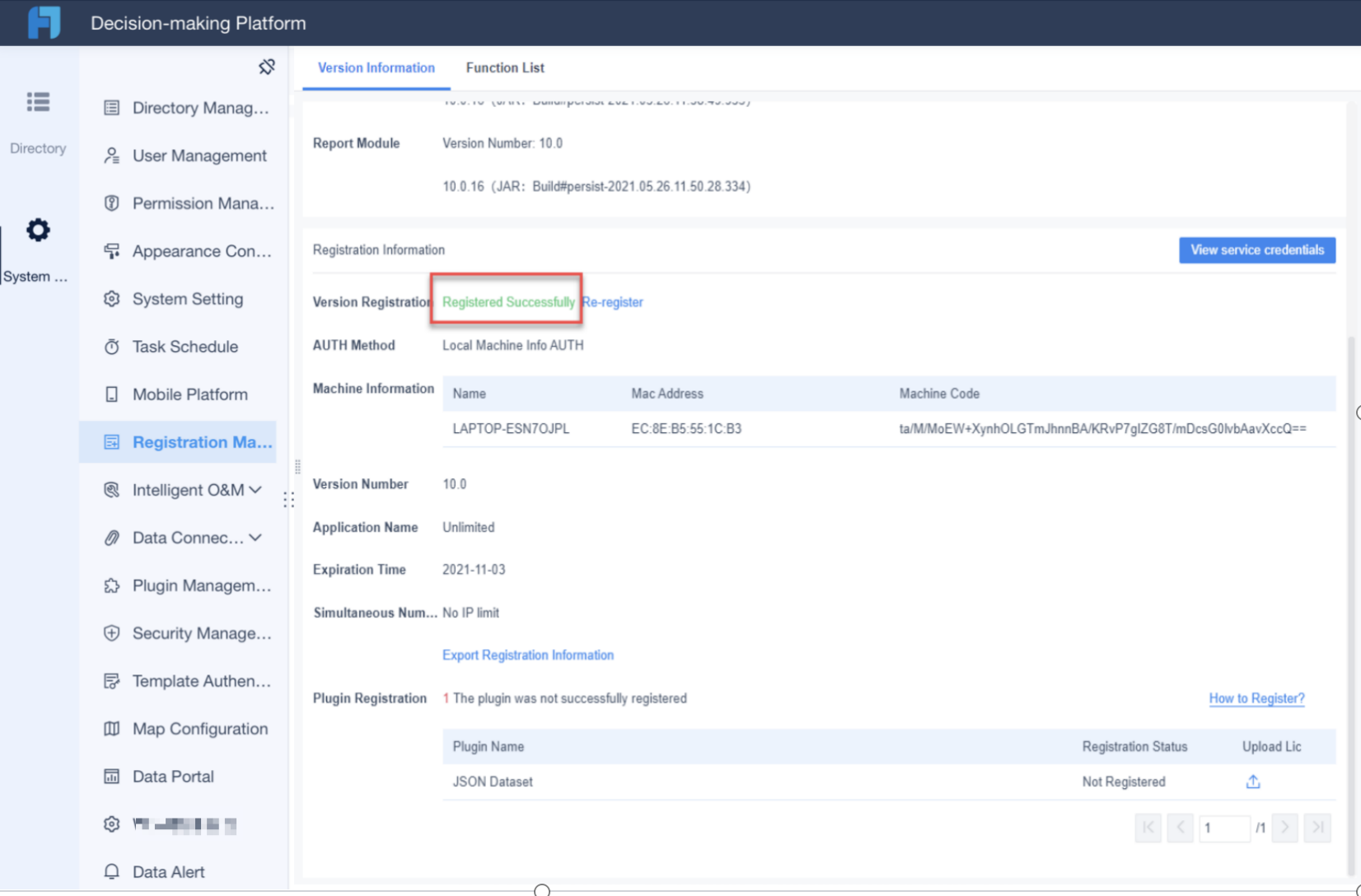The width and height of the screenshot is (1361, 896).
Task: Click the page number input field
Action: pyautogui.click(x=1225, y=828)
